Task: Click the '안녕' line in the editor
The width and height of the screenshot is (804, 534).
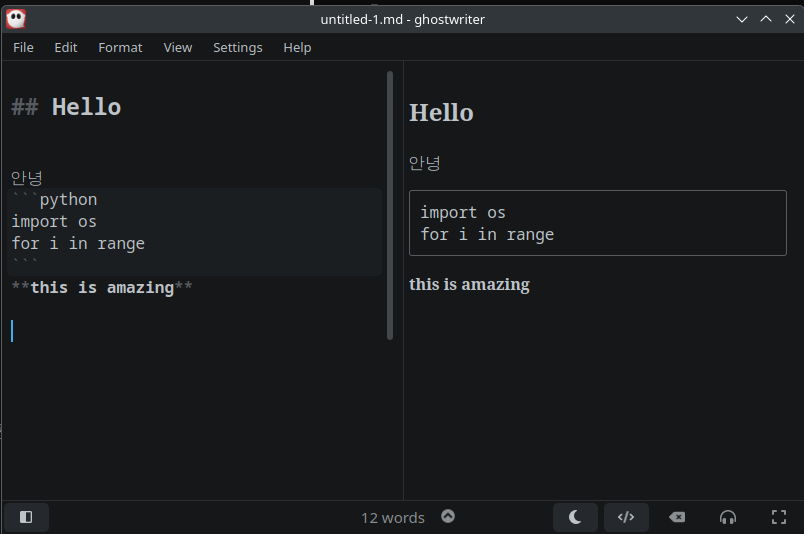Action: point(27,177)
